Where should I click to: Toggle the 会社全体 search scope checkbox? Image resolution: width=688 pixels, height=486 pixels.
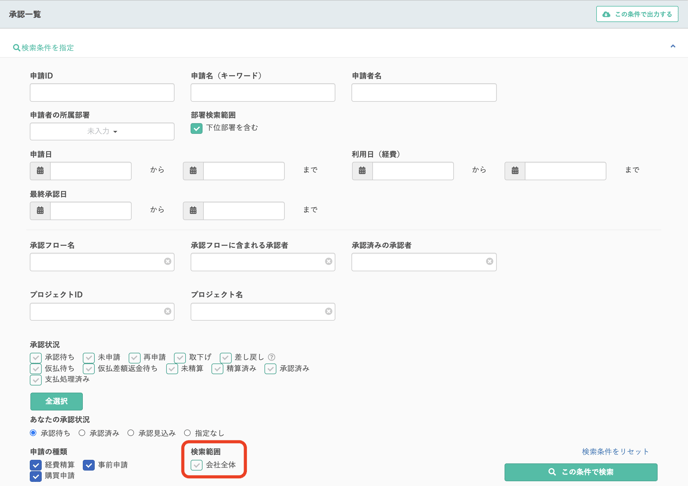tap(197, 465)
